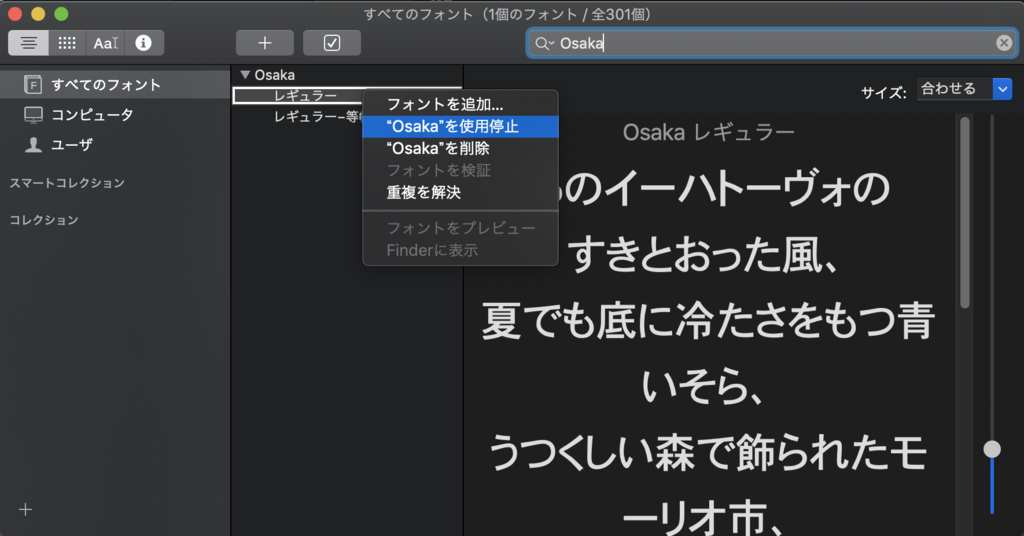The width and height of the screenshot is (1024, 536).
Task: Click the green fullscreen window button
Action: coord(61,14)
